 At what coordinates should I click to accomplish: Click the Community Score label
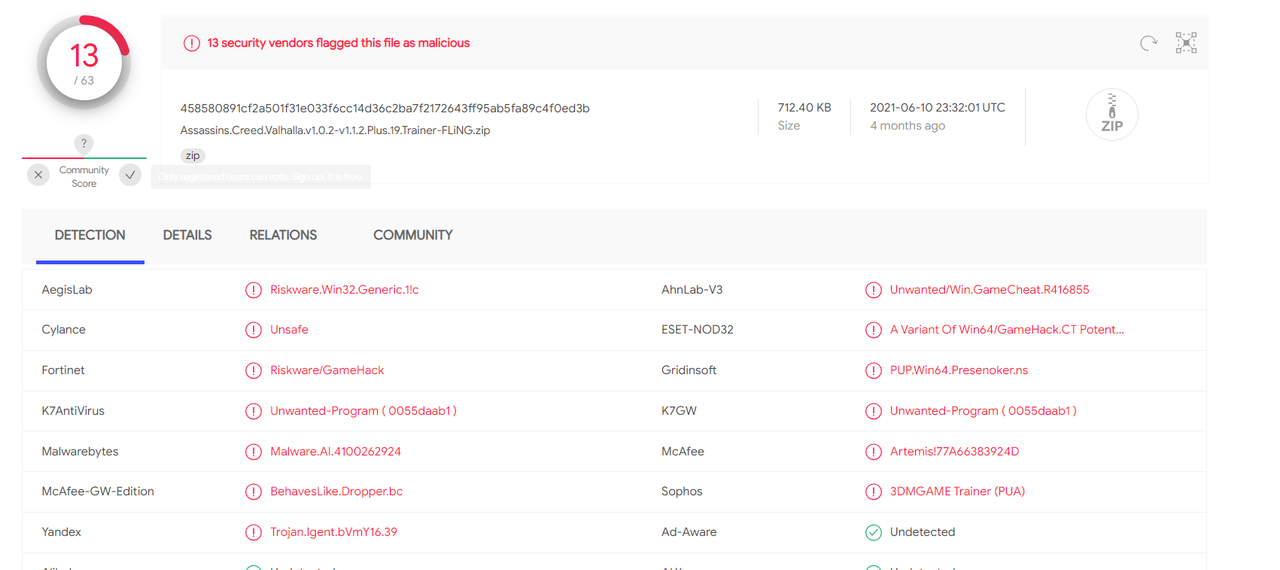point(84,177)
